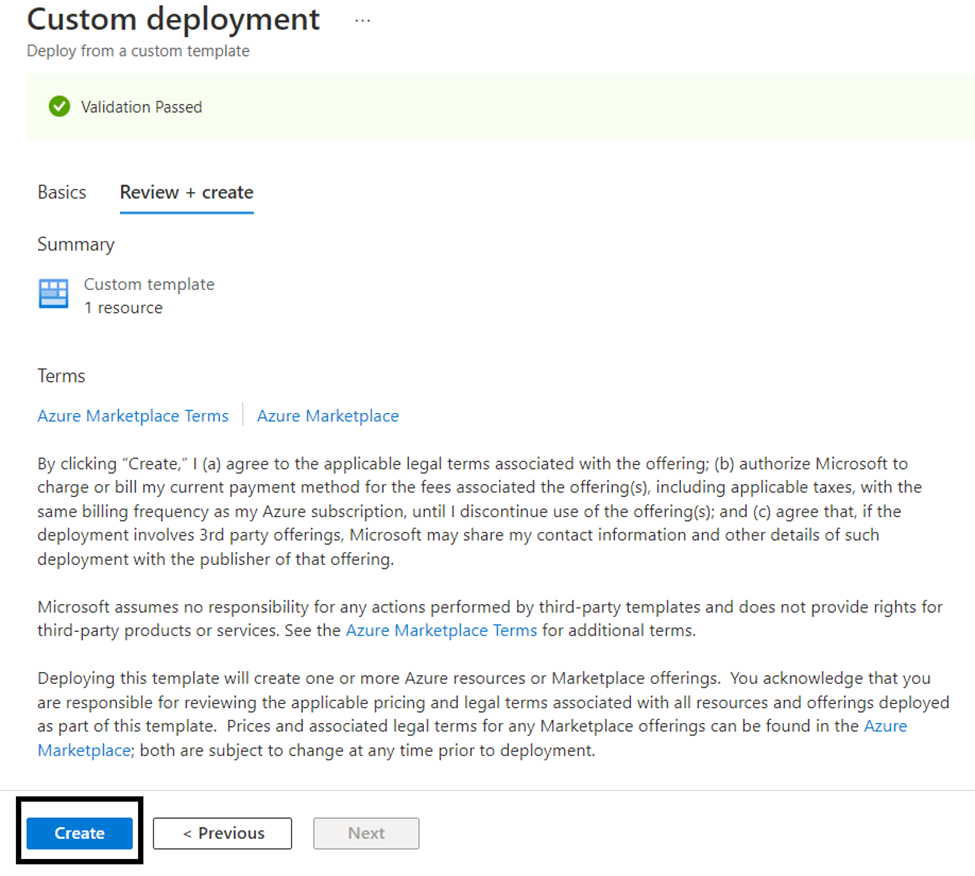Open Azure Marketplace Terms link under Terms heading
The image size is (975, 876).
tap(133, 415)
